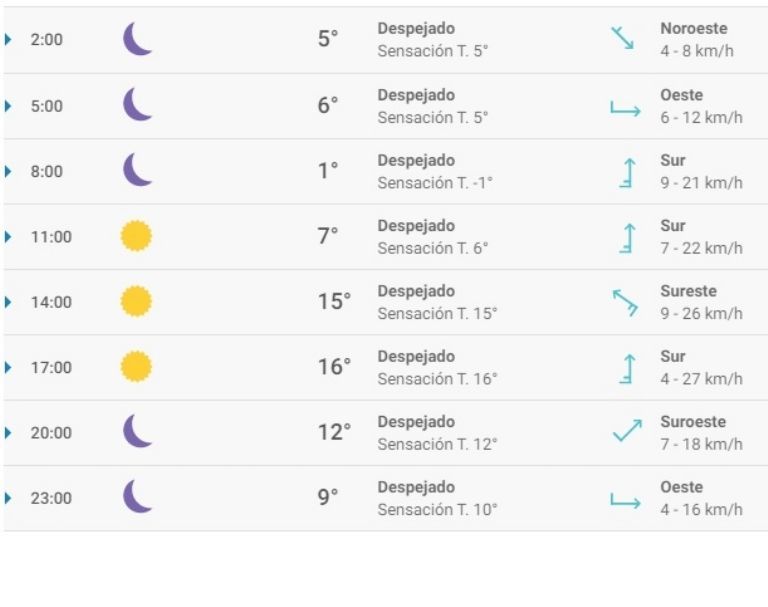Click the Sureste wind direction arrow icon

625,301
